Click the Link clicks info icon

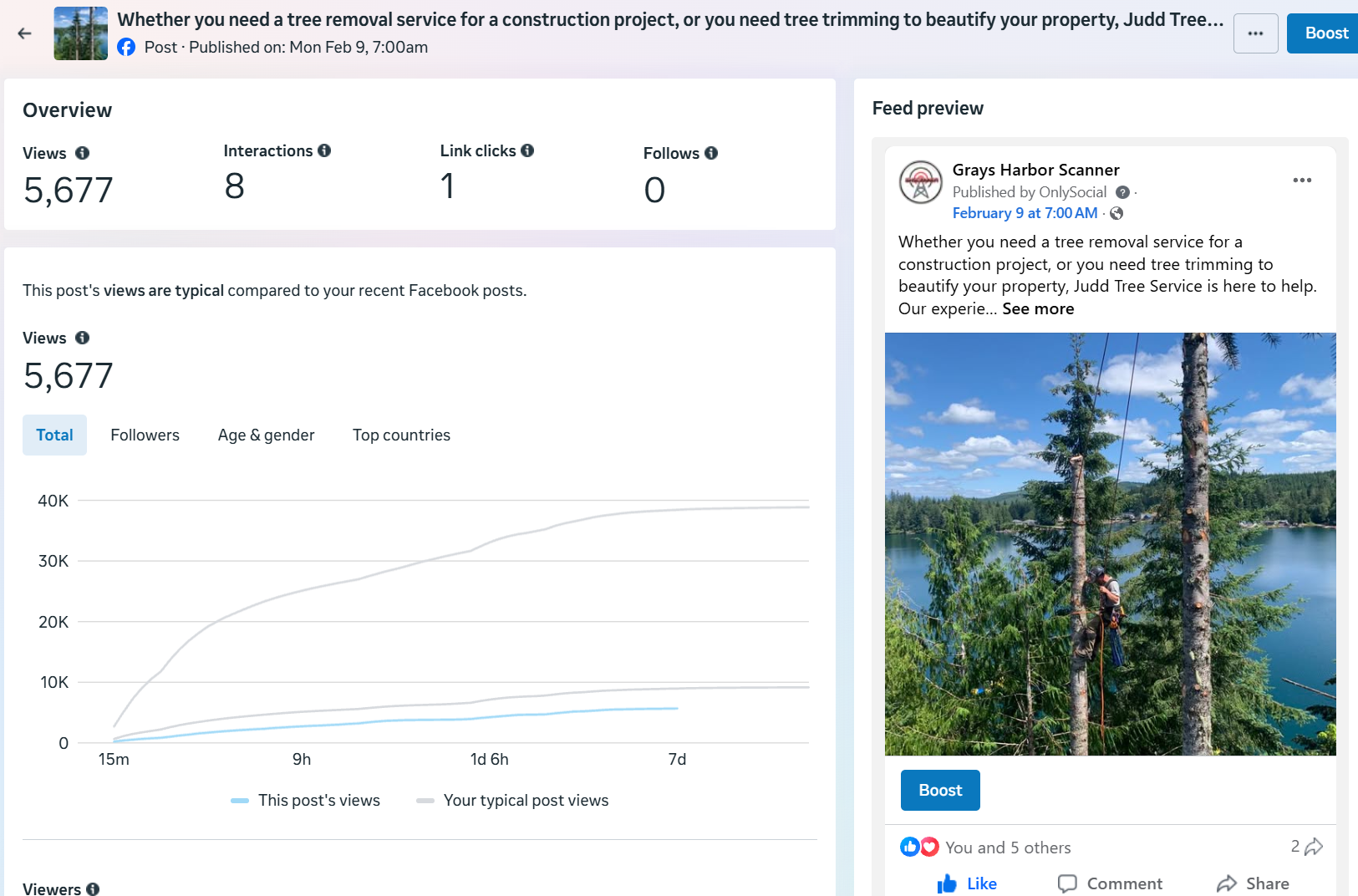(x=527, y=150)
